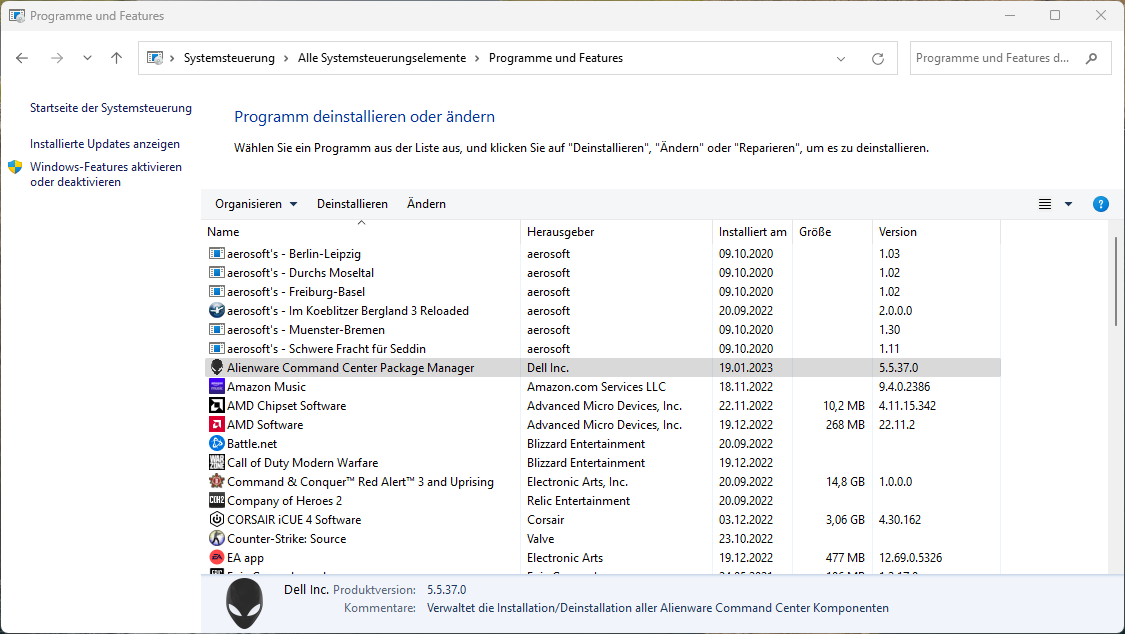The image size is (1125, 634).
Task: Click Alle Systemsteuerungselemente breadcrumb
Action: point(382,58)
